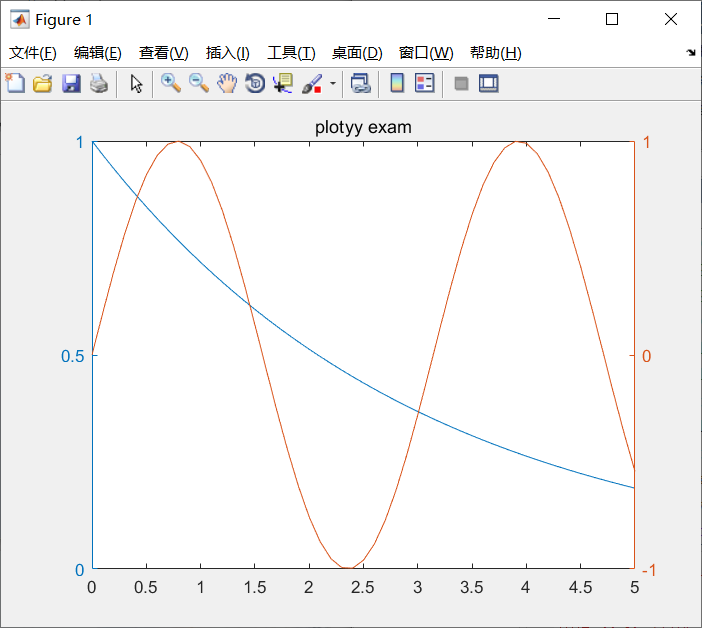Open the 帮助(H) menu
This screenshot has width=702, height=628.
(496, 53)
